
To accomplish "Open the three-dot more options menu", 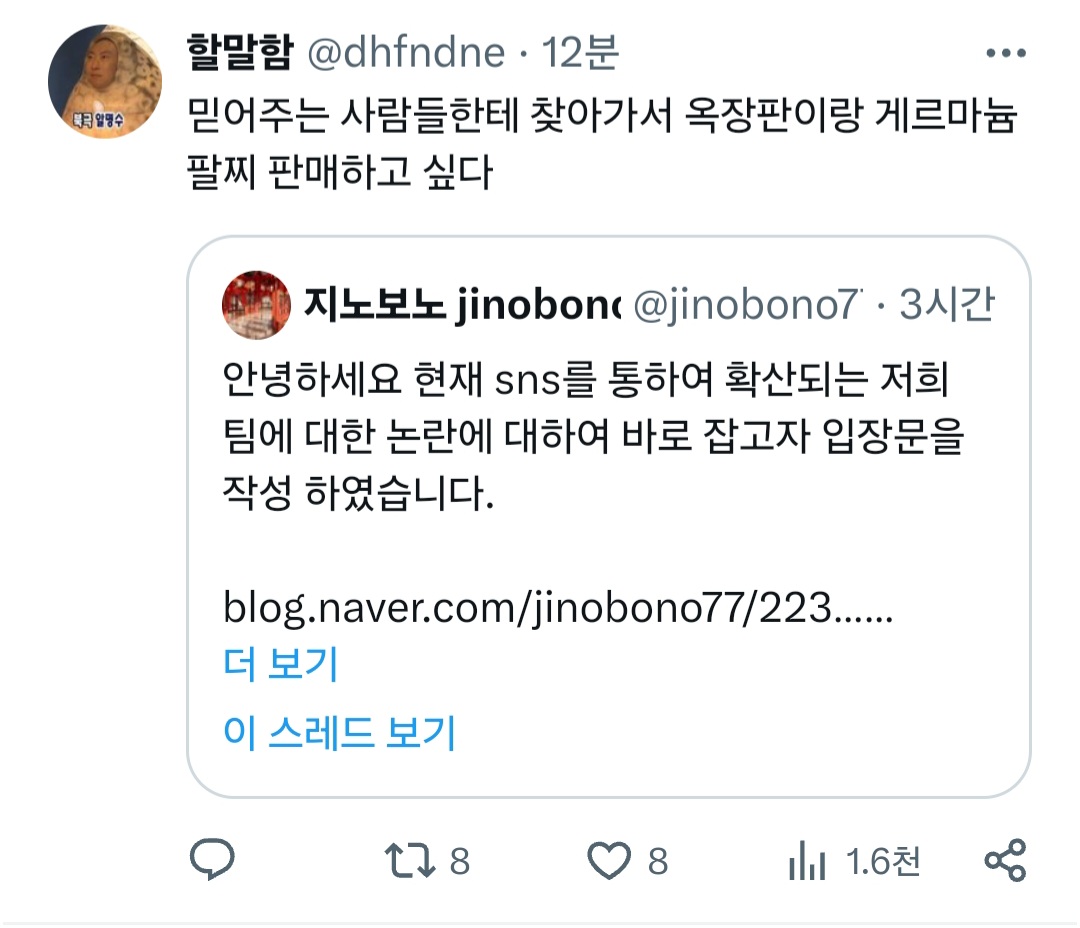I will pos(1006,52).
